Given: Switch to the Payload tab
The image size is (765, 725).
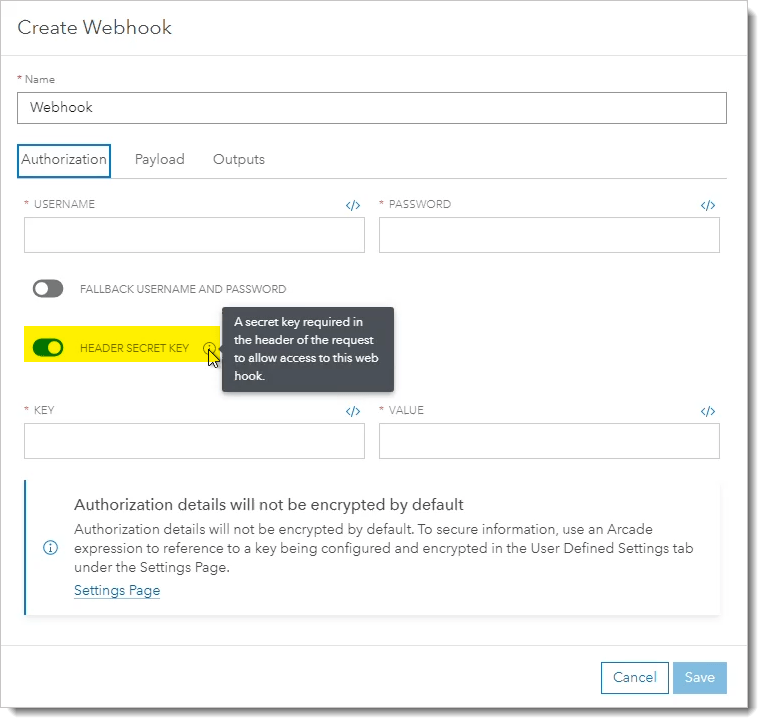Looking at the screenshot, I should coord(160,160).
